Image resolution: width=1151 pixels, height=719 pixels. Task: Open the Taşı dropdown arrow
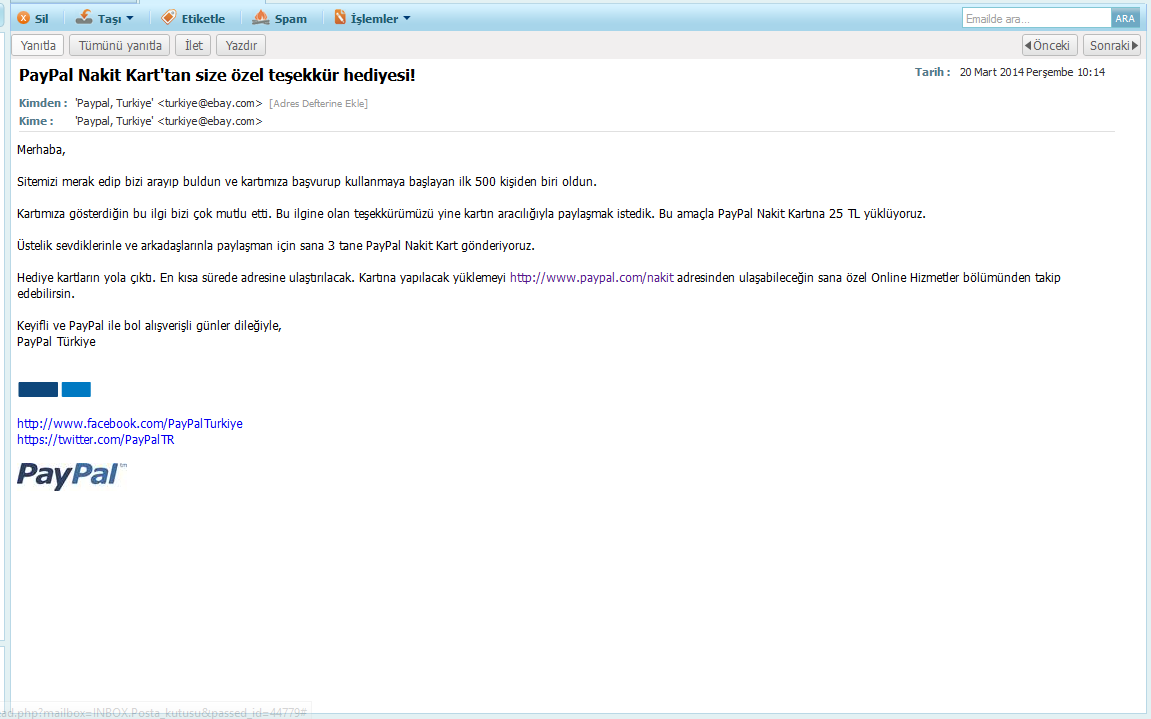(130, 18)
